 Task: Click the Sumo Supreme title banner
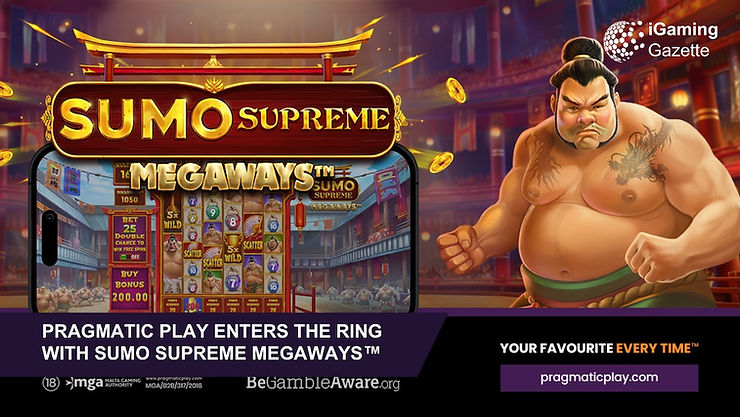[223, 120]
